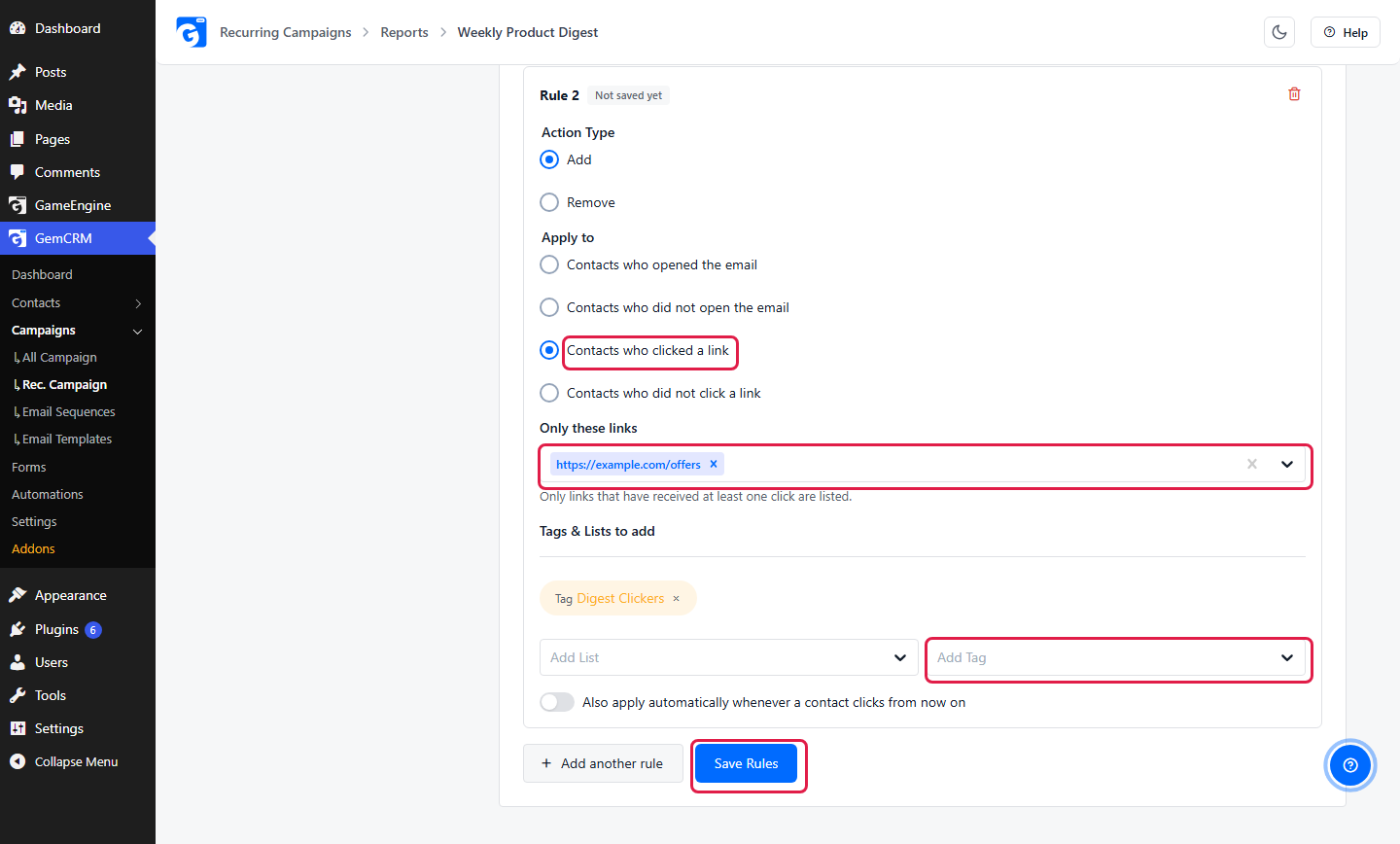The width and height of the screenshot is (1400, 844).
Task: Click the GameEngine sidebar icon
Action: pos(17,205)
